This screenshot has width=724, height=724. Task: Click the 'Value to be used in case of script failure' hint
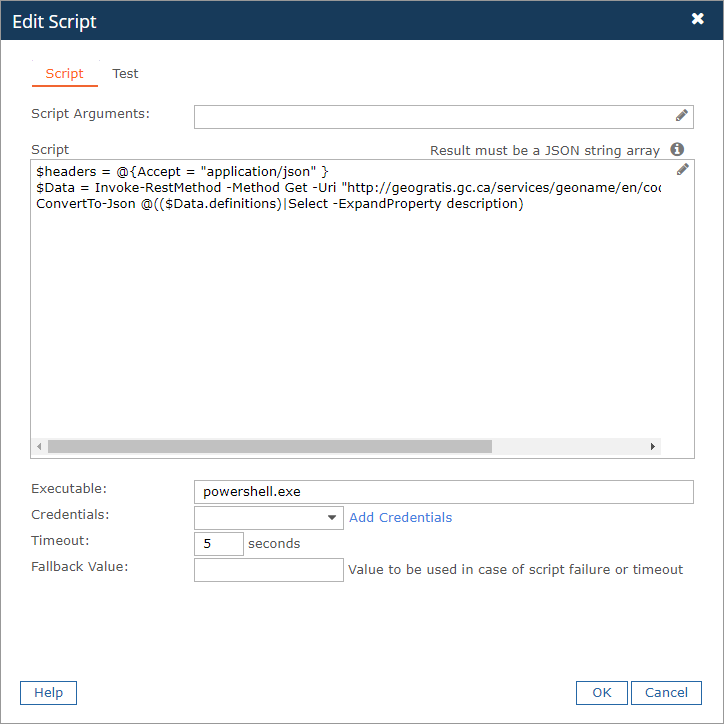tap(515, 569)
